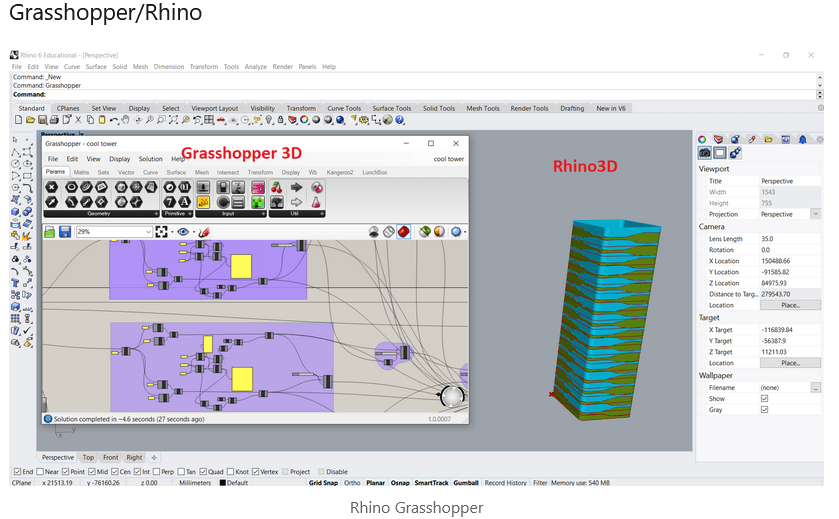Screen dimensions: 839x519
Task: Click the Camera Location Place... button
Action: pyautogui.click(x=790, y=305)
